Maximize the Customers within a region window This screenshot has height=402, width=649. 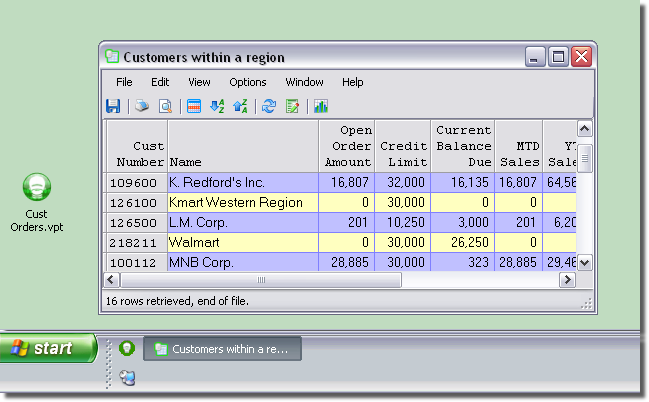(x=558, y=56)
